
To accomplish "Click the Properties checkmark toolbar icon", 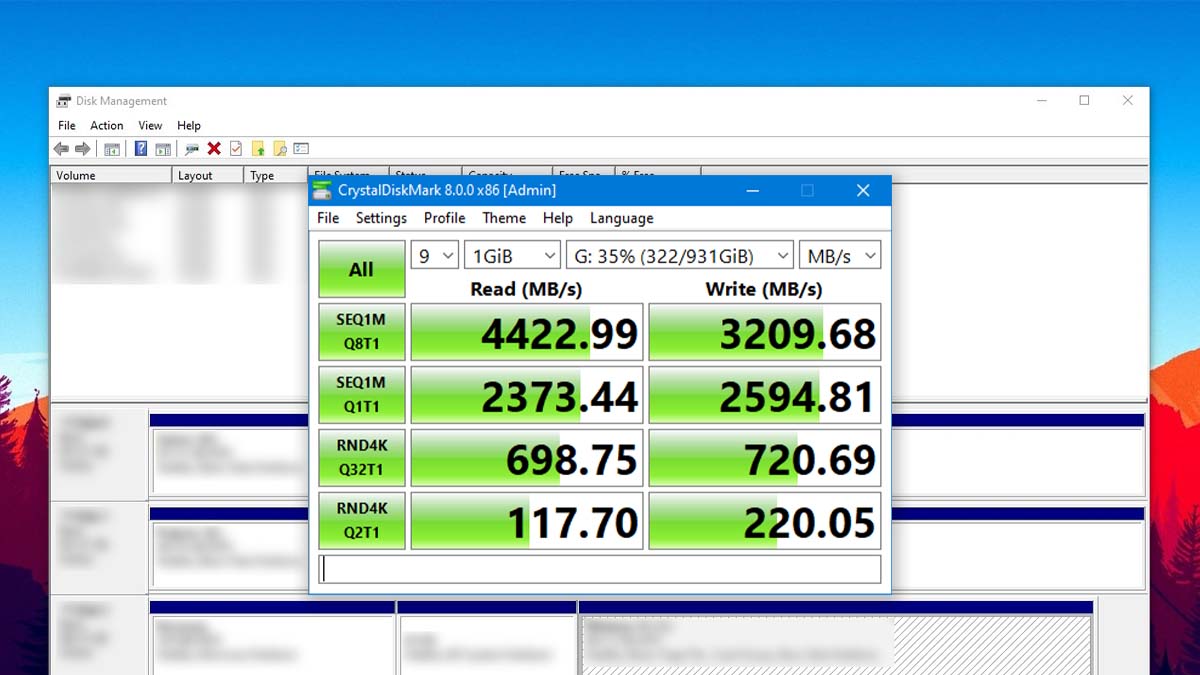I will point(236,149).
